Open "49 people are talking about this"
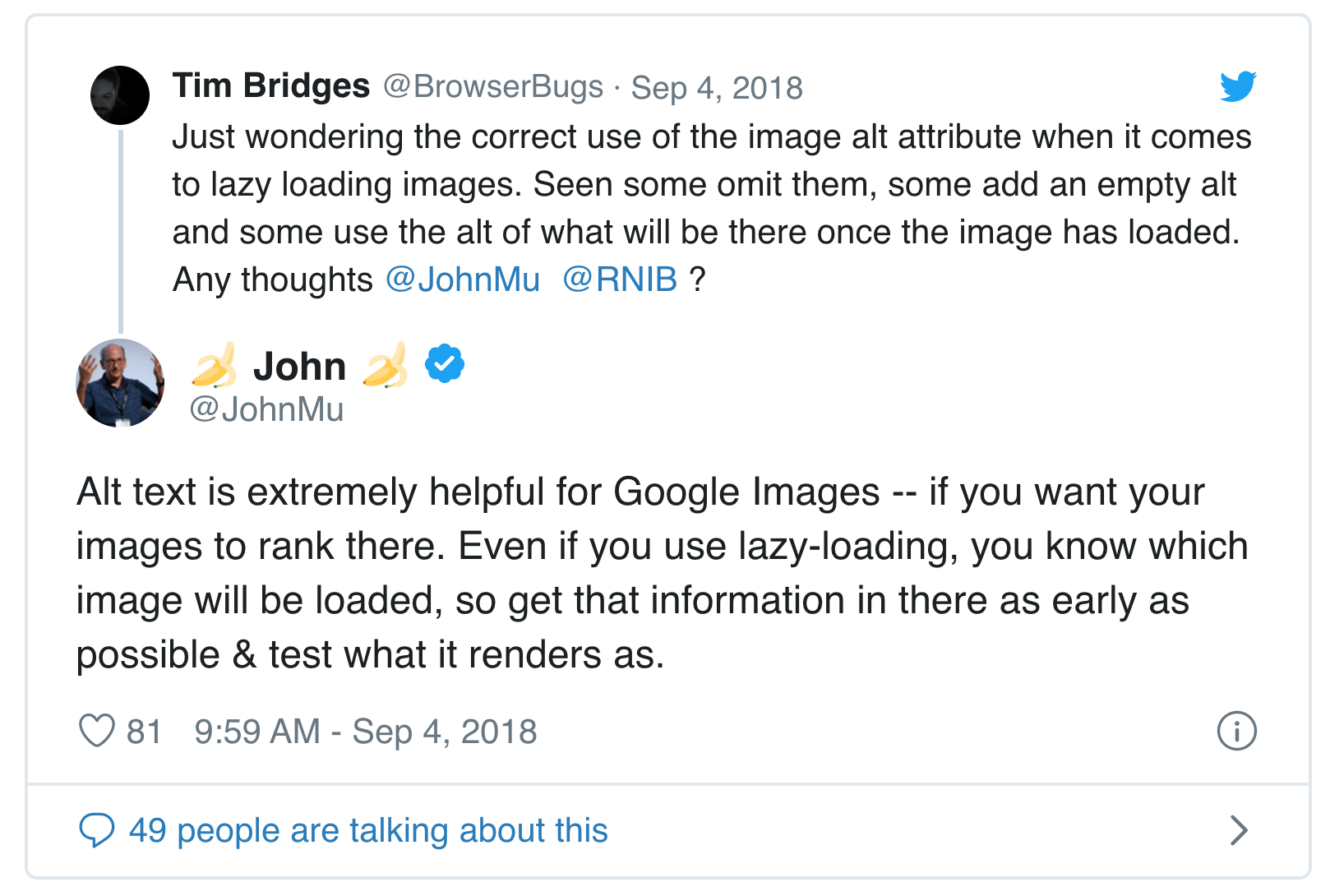 click(x=368, y=830)
